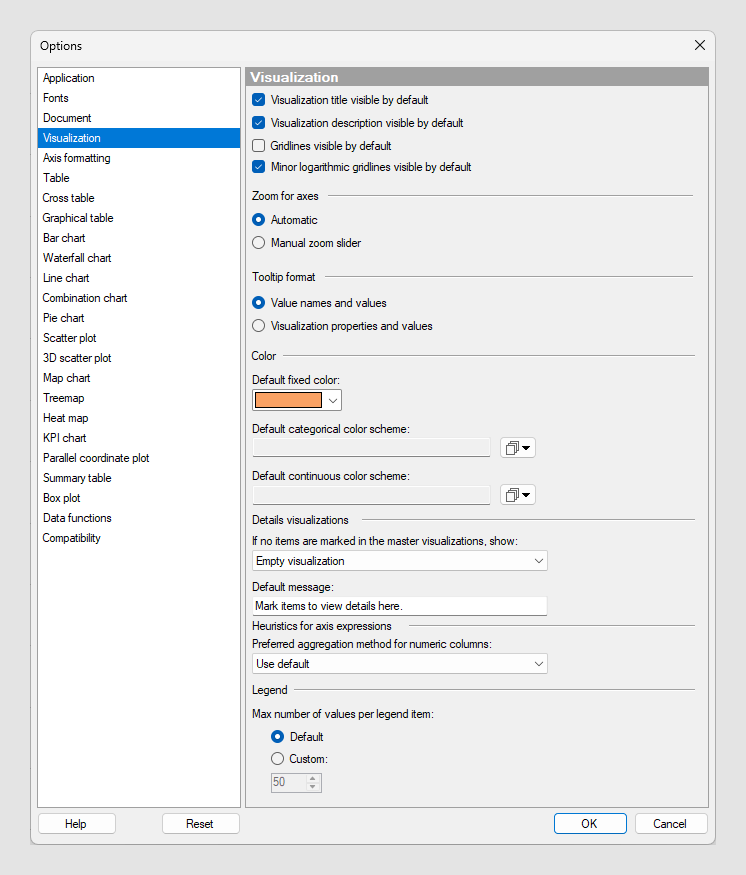746x875 pixels.
Task: Open Waterfall chart options
Action: click(139, 258)
